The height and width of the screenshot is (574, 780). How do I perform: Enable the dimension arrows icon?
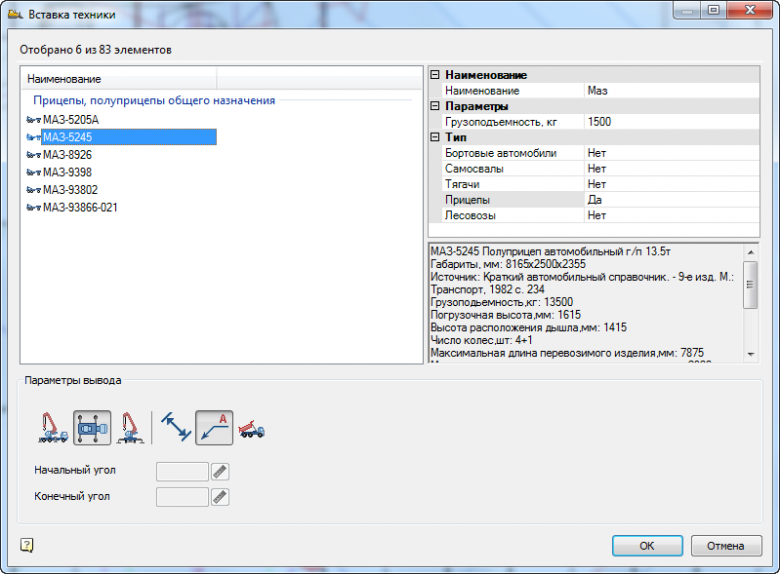click(x=176, y=428)
